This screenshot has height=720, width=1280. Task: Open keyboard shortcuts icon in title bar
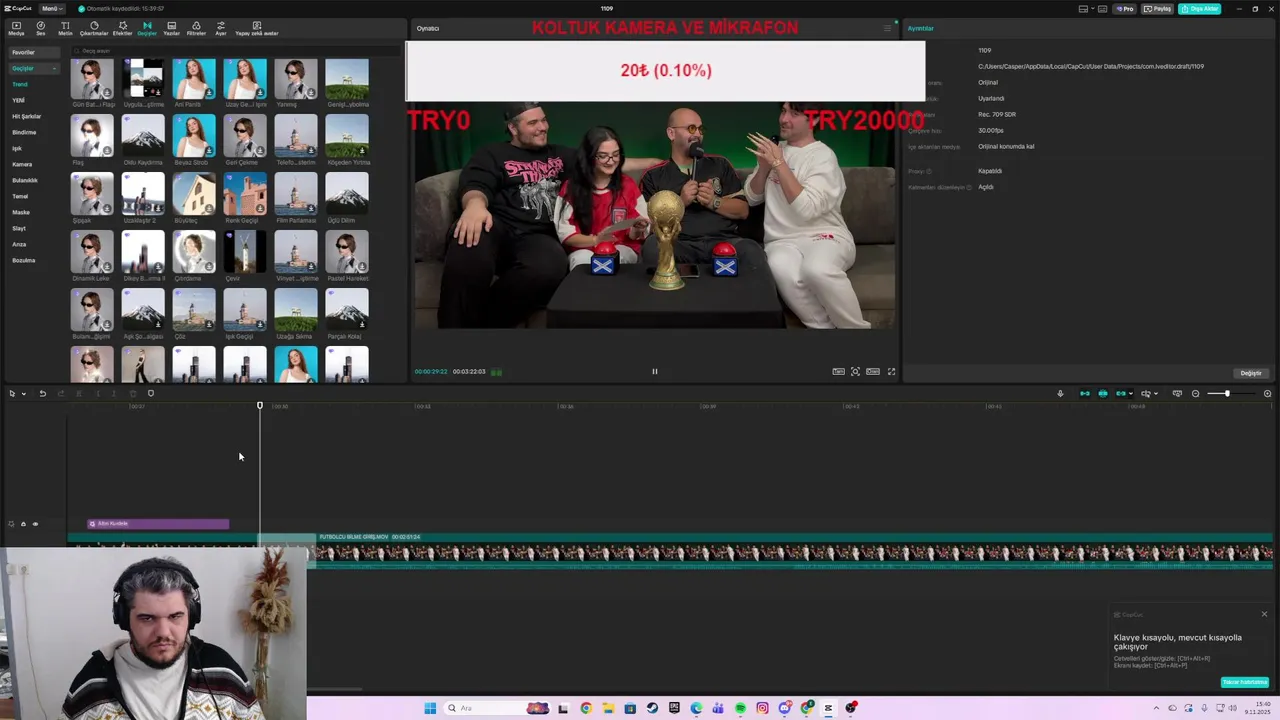pos(1100,8)
